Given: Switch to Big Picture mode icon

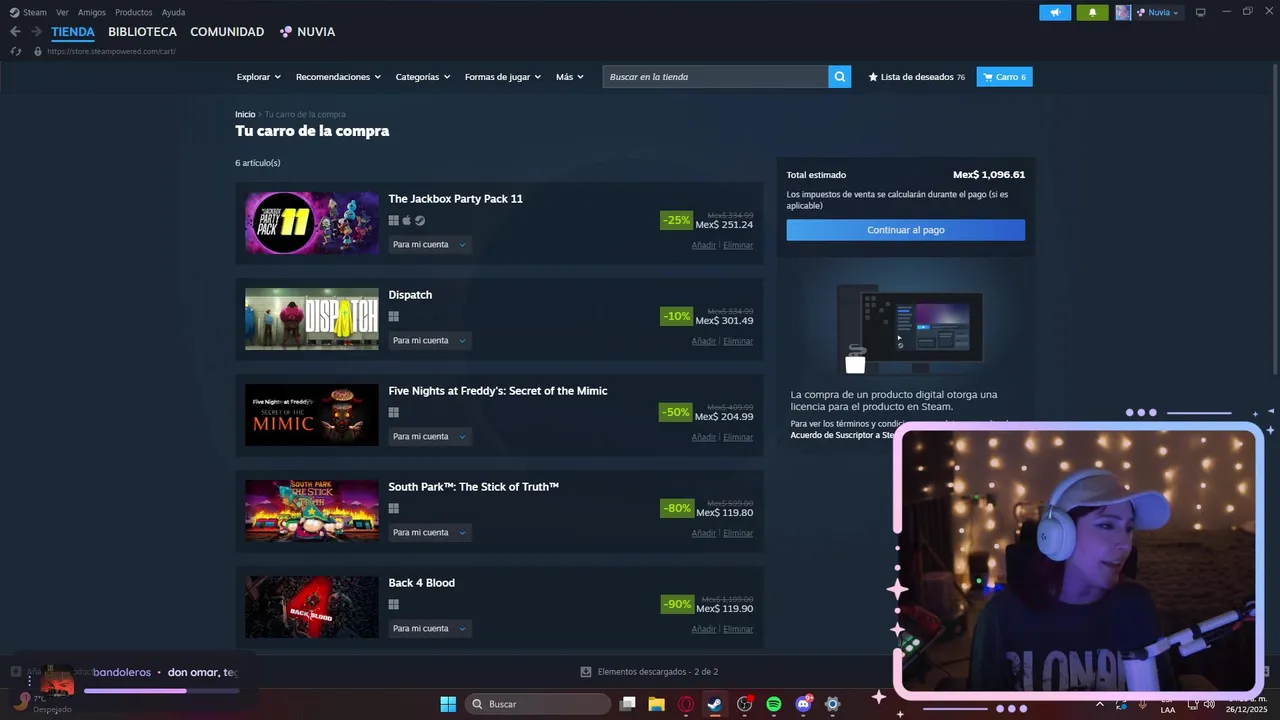Looking at the screenshot, I should pos(1200,12).
